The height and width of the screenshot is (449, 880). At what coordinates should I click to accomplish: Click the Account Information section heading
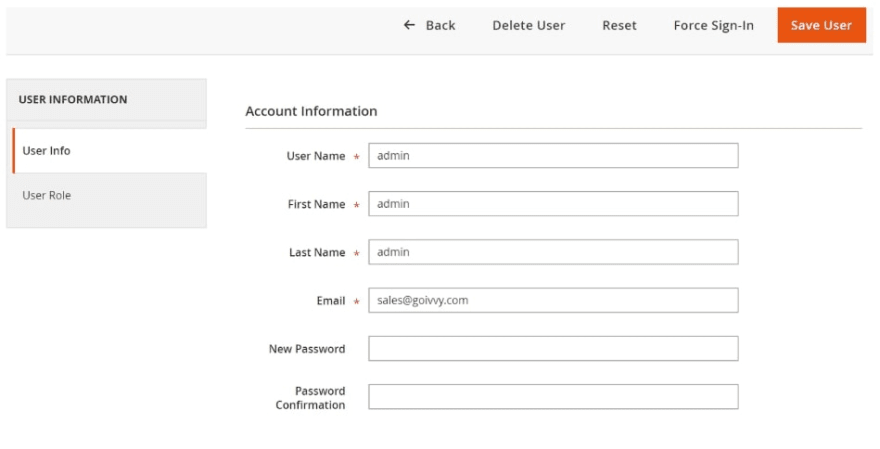311,111
